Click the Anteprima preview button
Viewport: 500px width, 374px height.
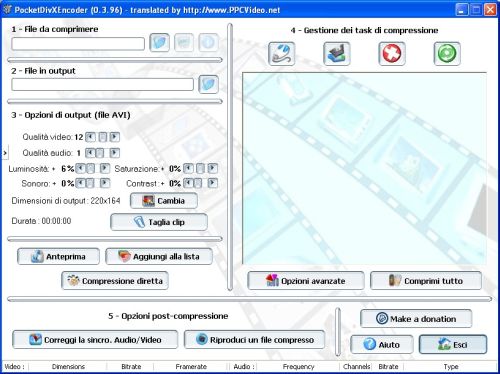(x=58, y=257)
